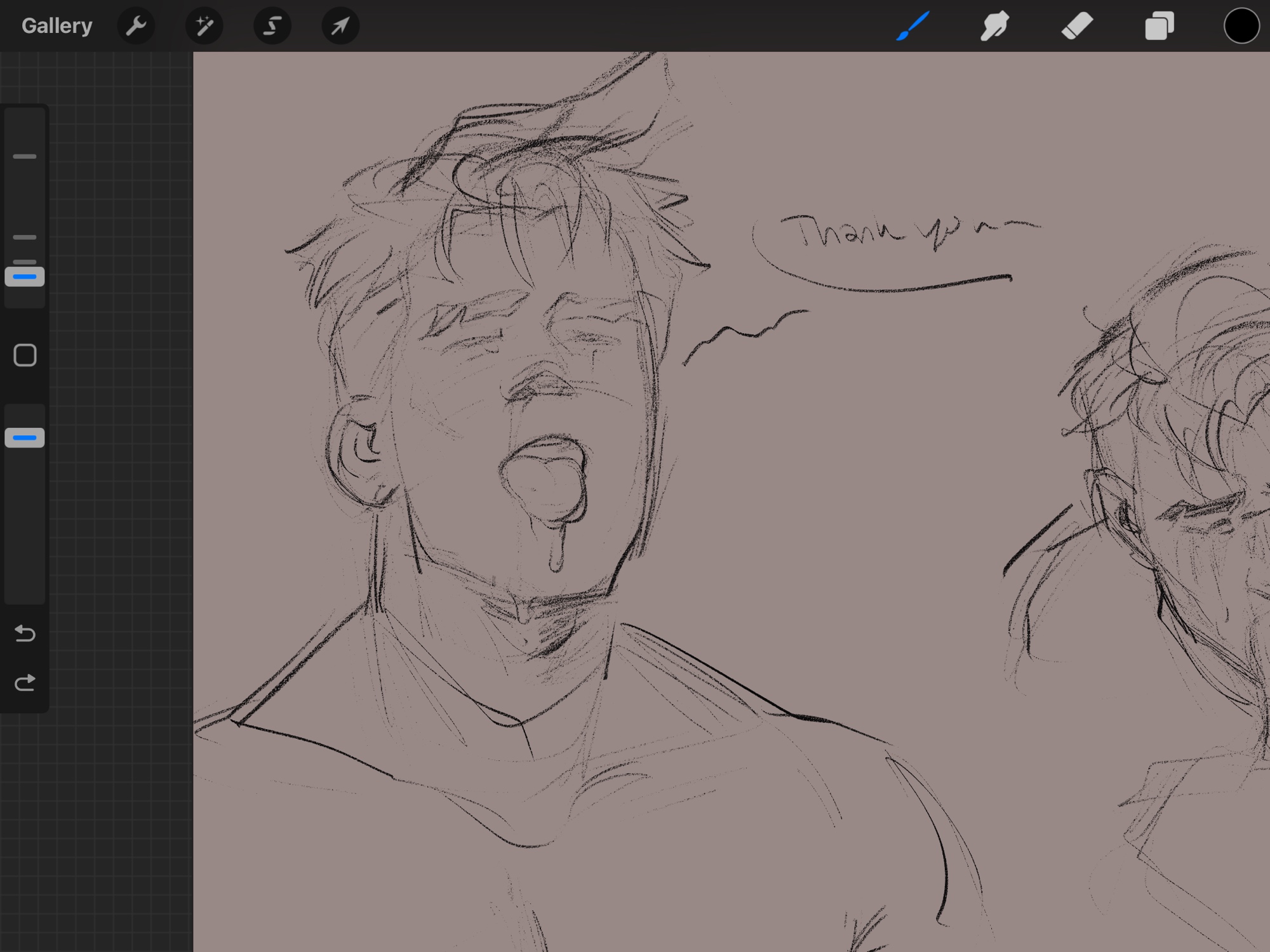Open the Actions wrench menu

(136, 26)
